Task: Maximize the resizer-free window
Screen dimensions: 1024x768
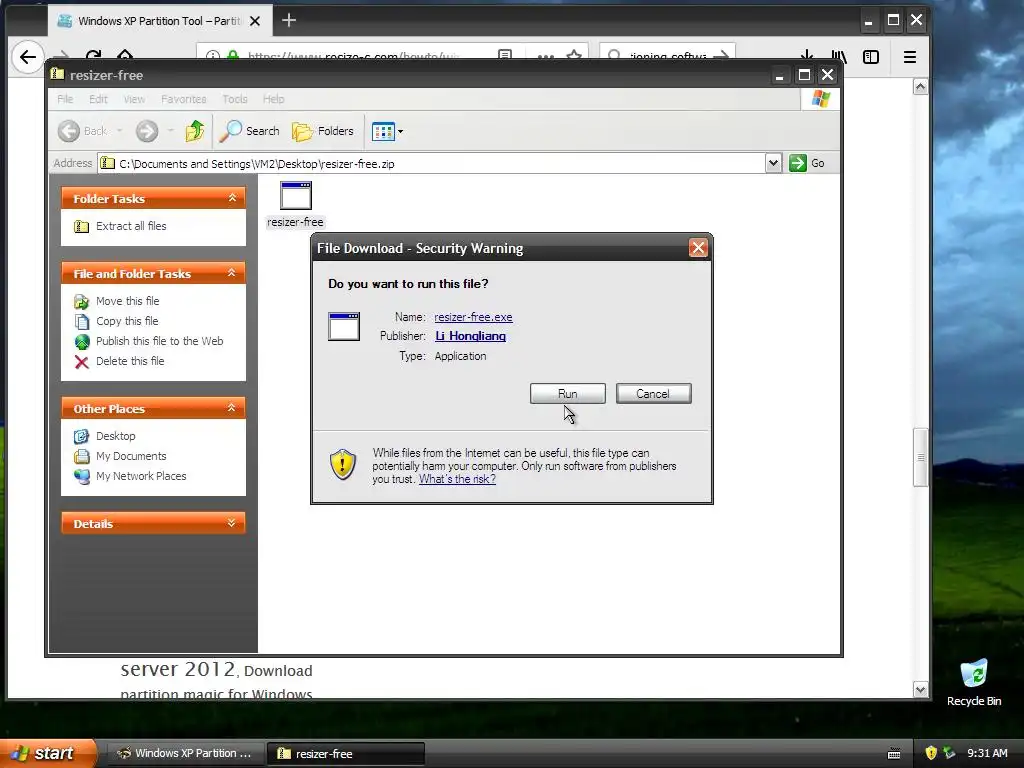Action: (805, 75)
